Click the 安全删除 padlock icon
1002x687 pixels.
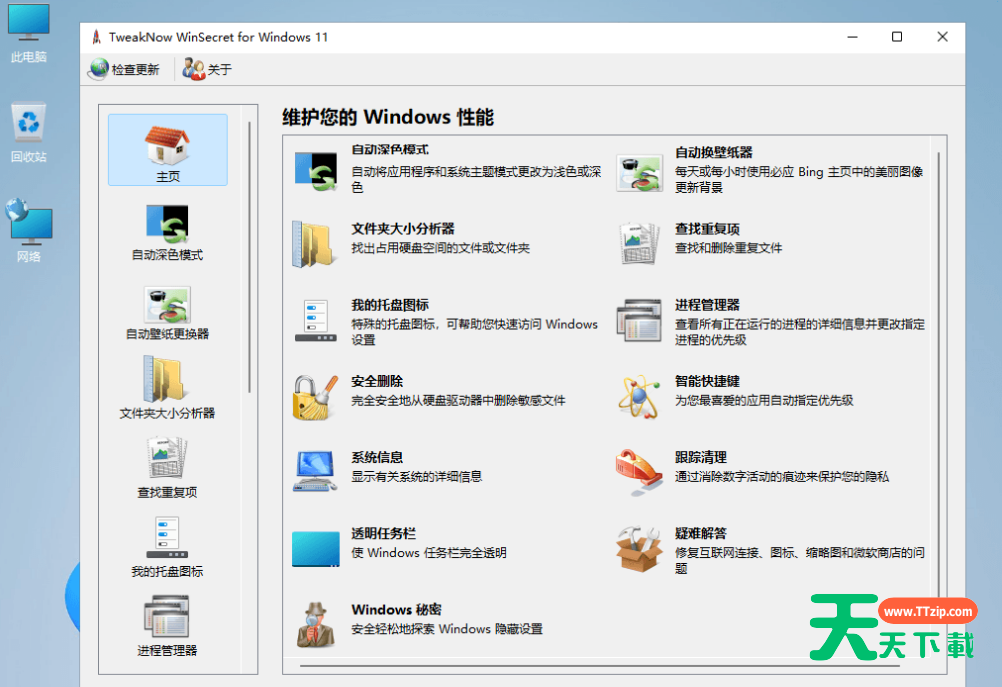point(315,397)
